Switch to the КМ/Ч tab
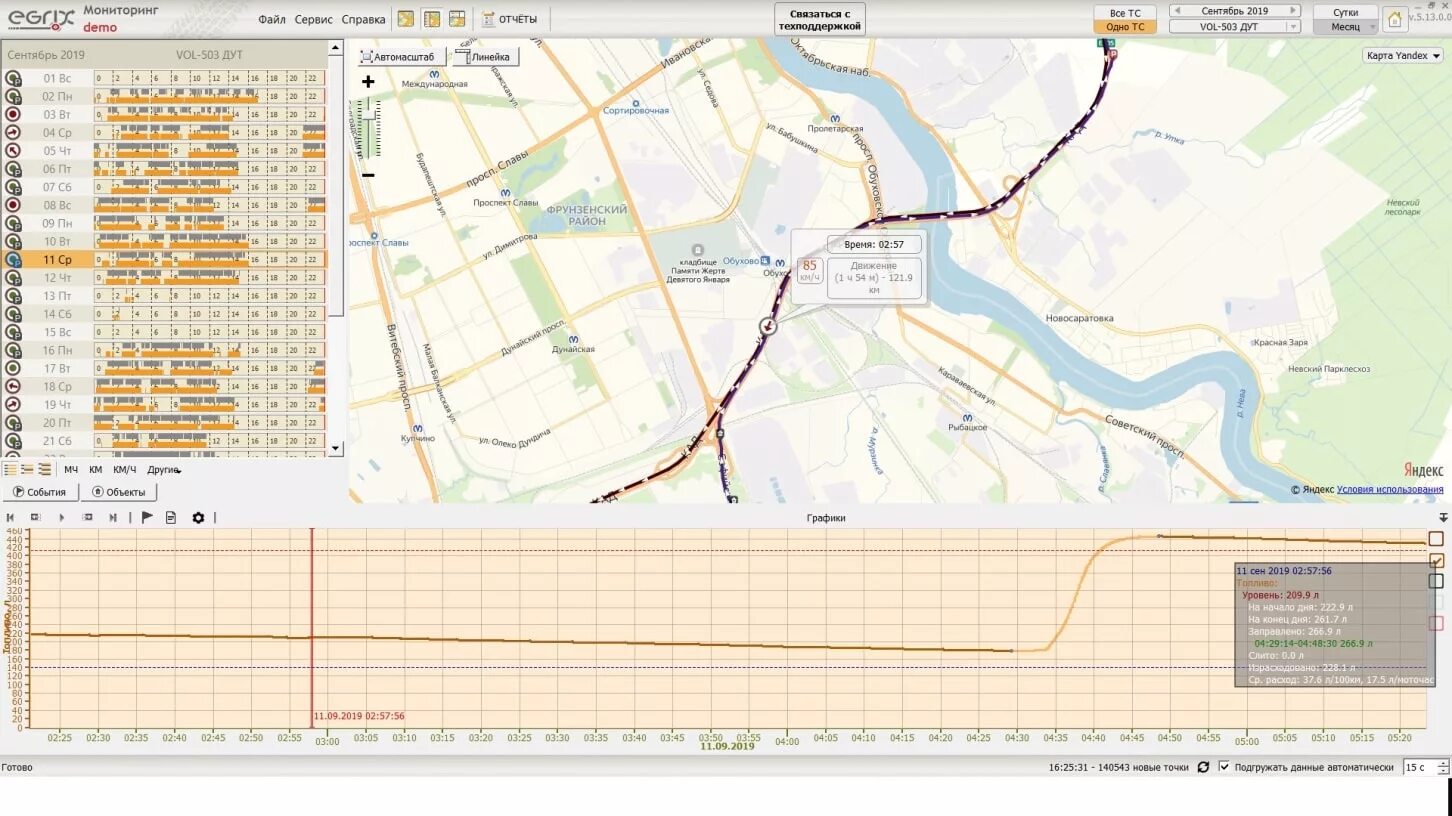Viewport: 1452px width, 816px height. point(125,469)
